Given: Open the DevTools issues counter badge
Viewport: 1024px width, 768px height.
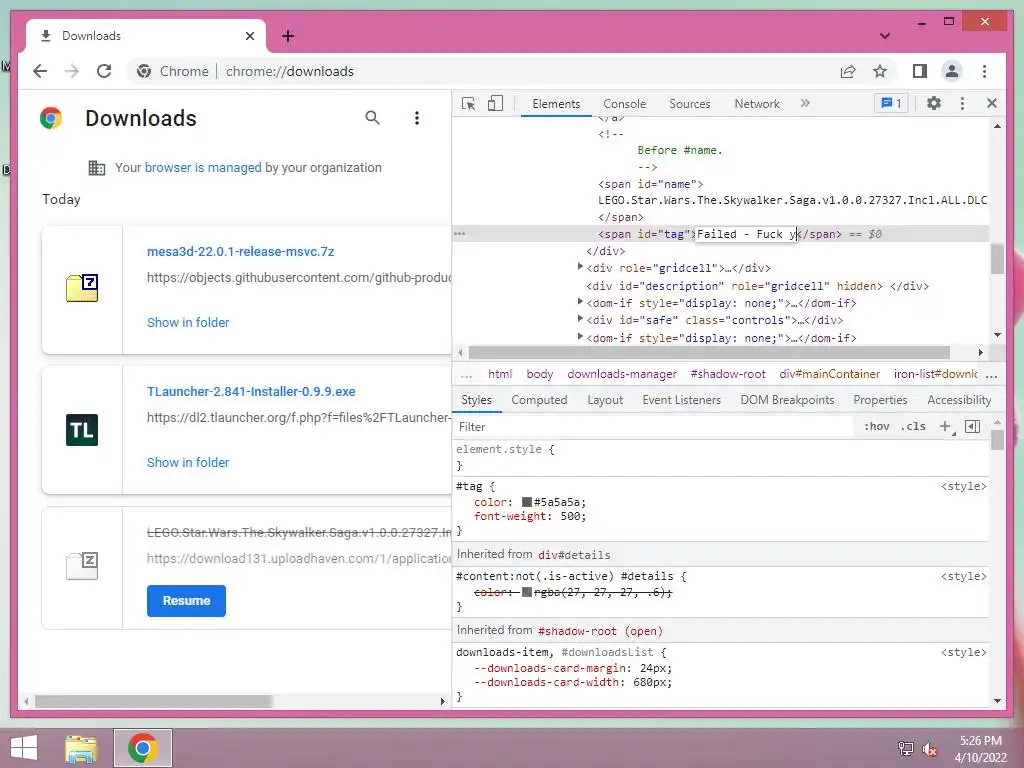Looking at the screenshot, I should 891,103.
